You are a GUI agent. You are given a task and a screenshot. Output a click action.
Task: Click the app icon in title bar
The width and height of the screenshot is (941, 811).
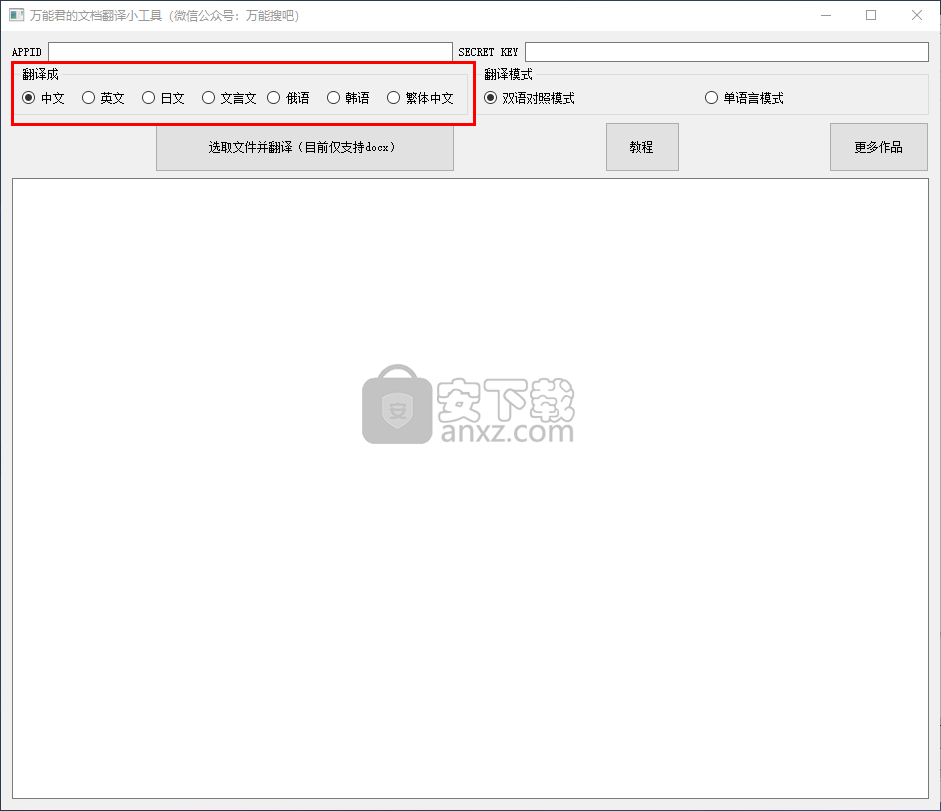click(16, 15)
